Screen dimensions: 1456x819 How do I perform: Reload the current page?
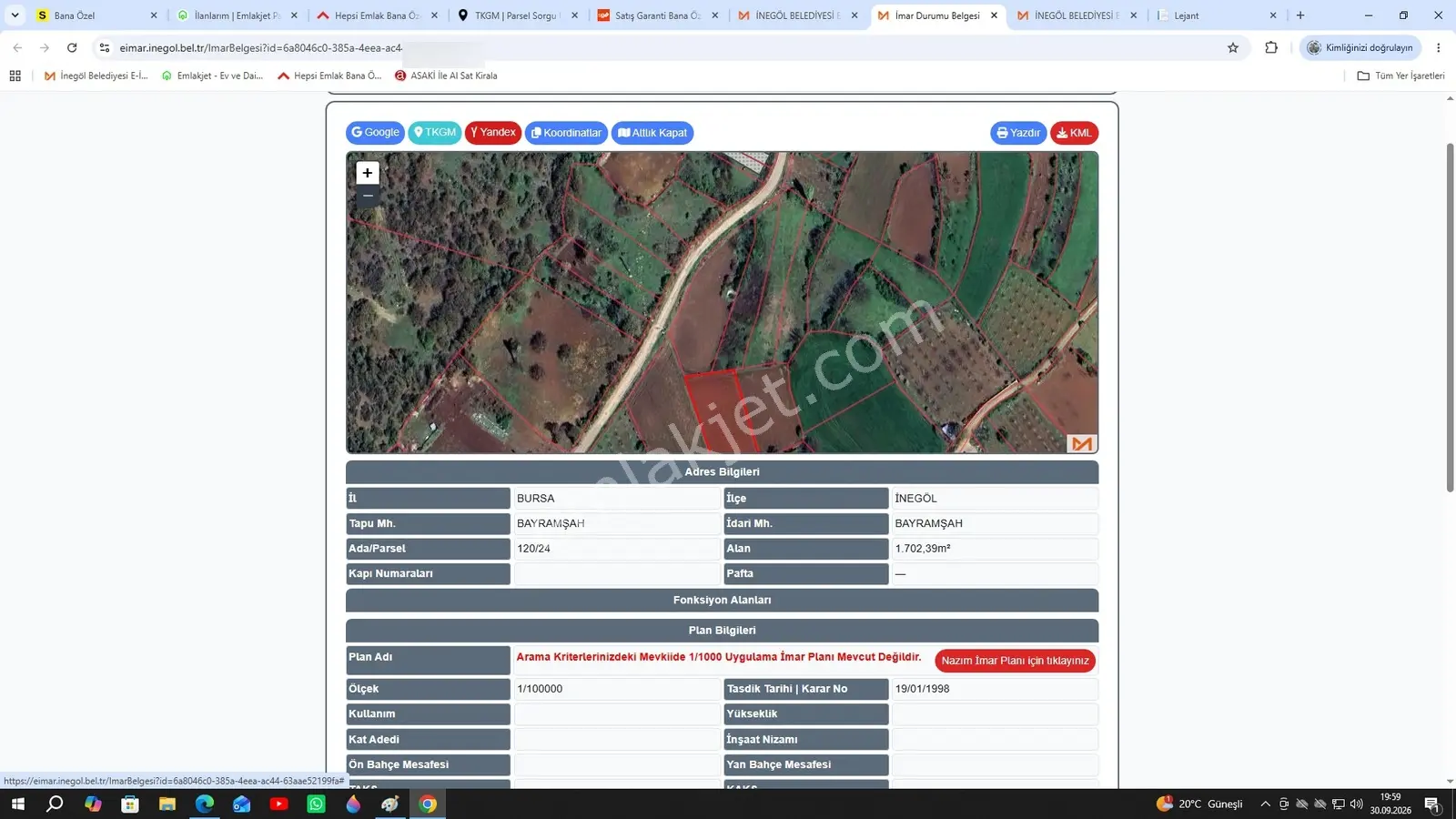(72, 48)
